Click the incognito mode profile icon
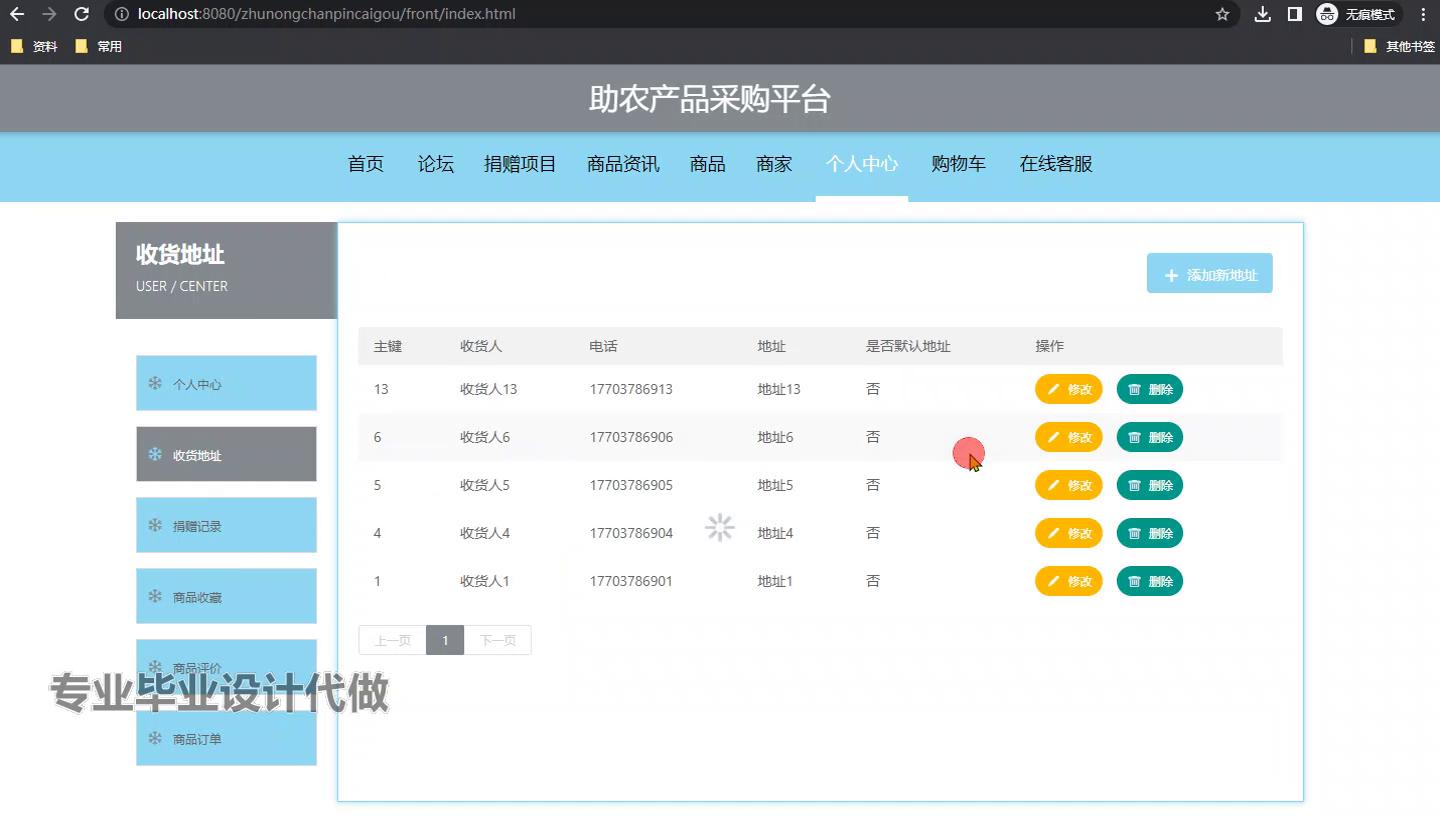 point(1327,15)
